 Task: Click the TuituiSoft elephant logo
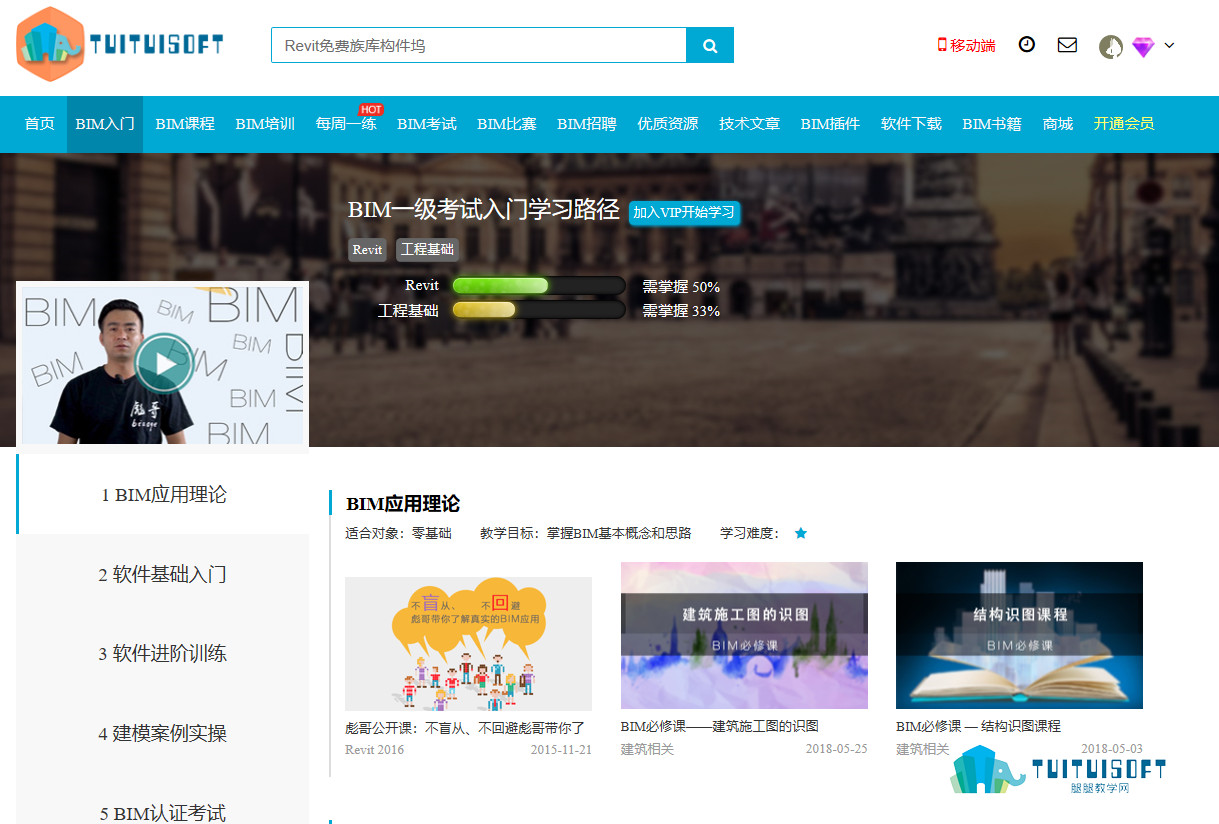click(x=120, y=44)
